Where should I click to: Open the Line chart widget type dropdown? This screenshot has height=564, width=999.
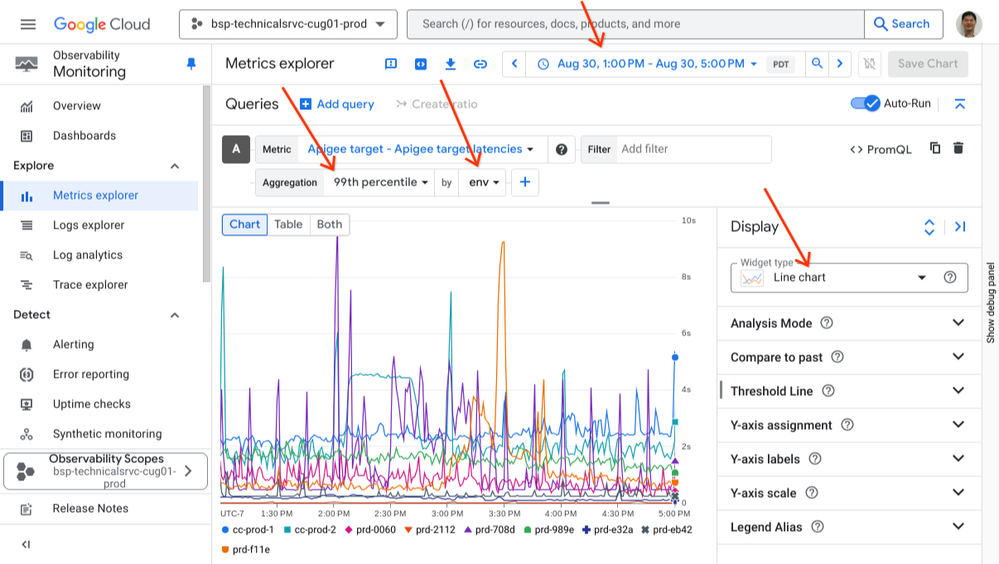[849, 277]
